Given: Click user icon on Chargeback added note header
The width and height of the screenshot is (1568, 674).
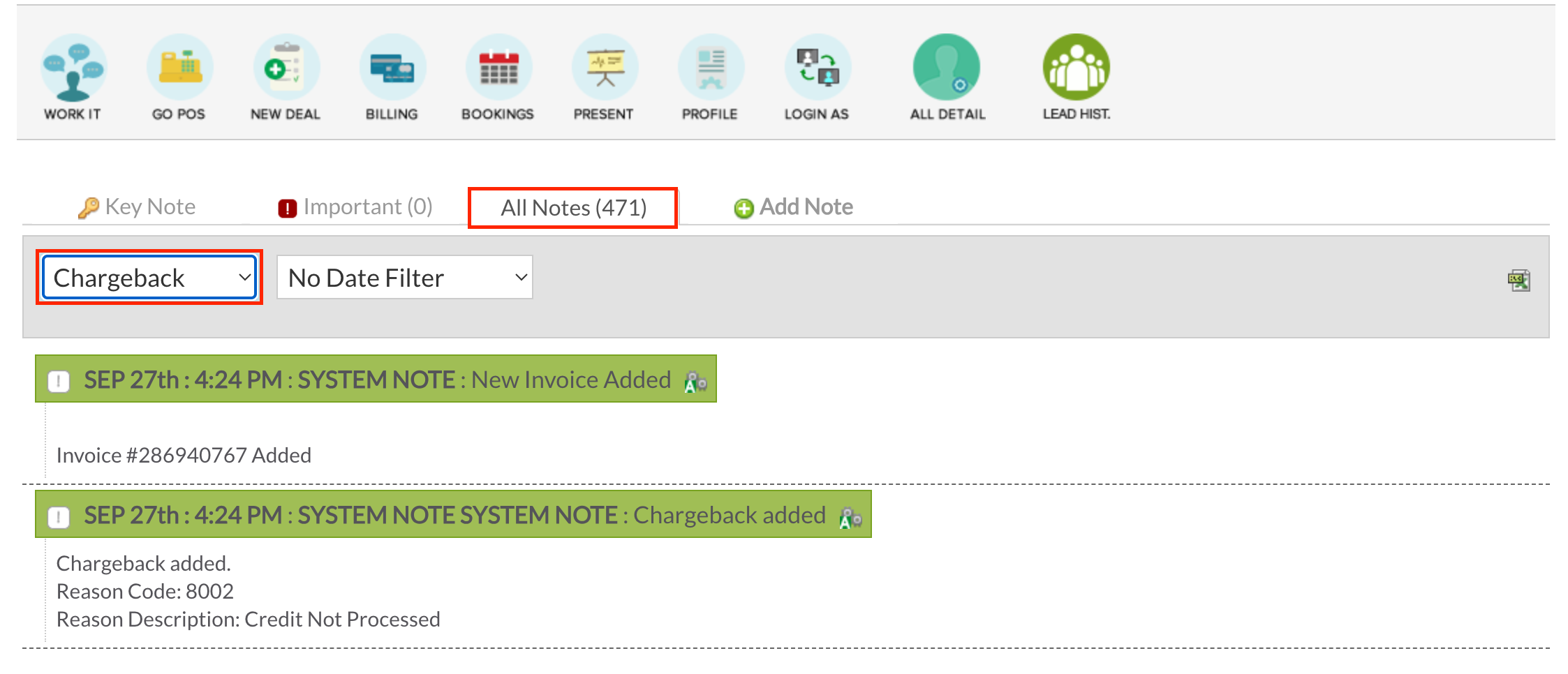Looking at the screenshot, I should 850,518.
